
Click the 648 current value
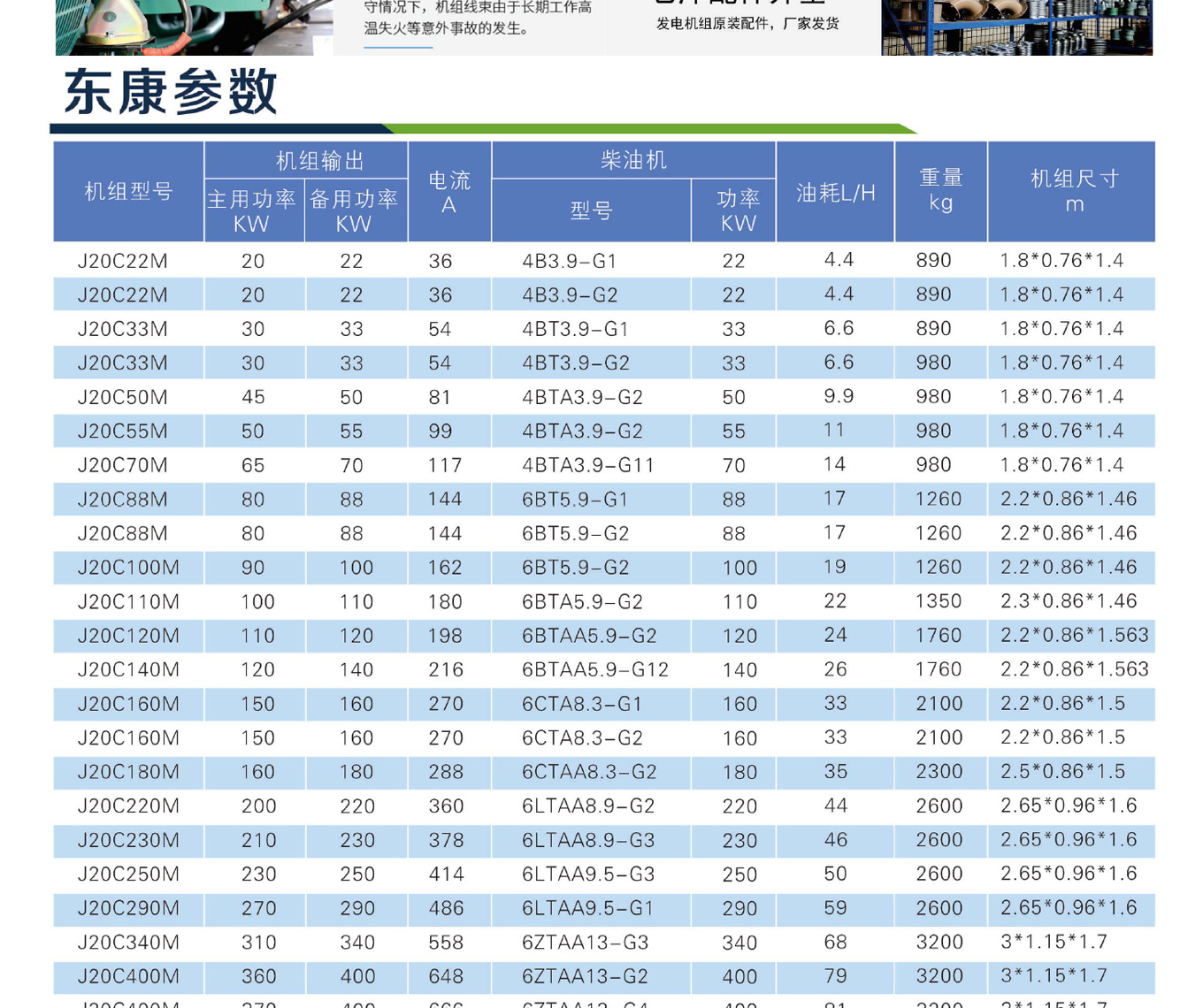point(446,977)
